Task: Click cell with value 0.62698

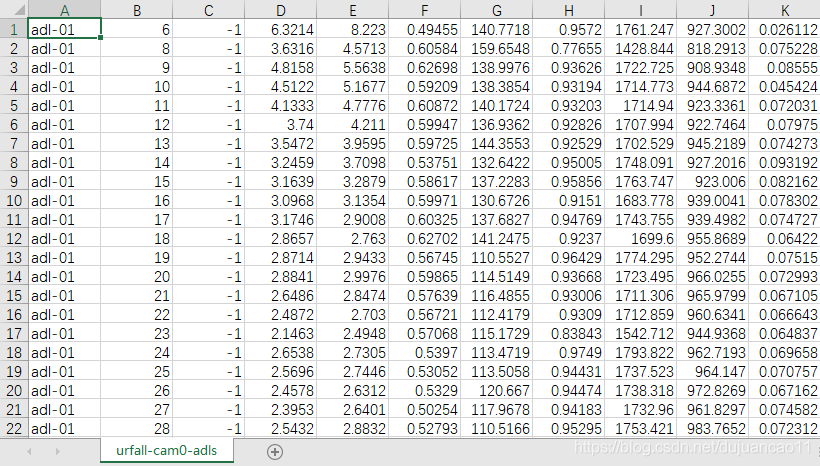Action: pos(424,67)
